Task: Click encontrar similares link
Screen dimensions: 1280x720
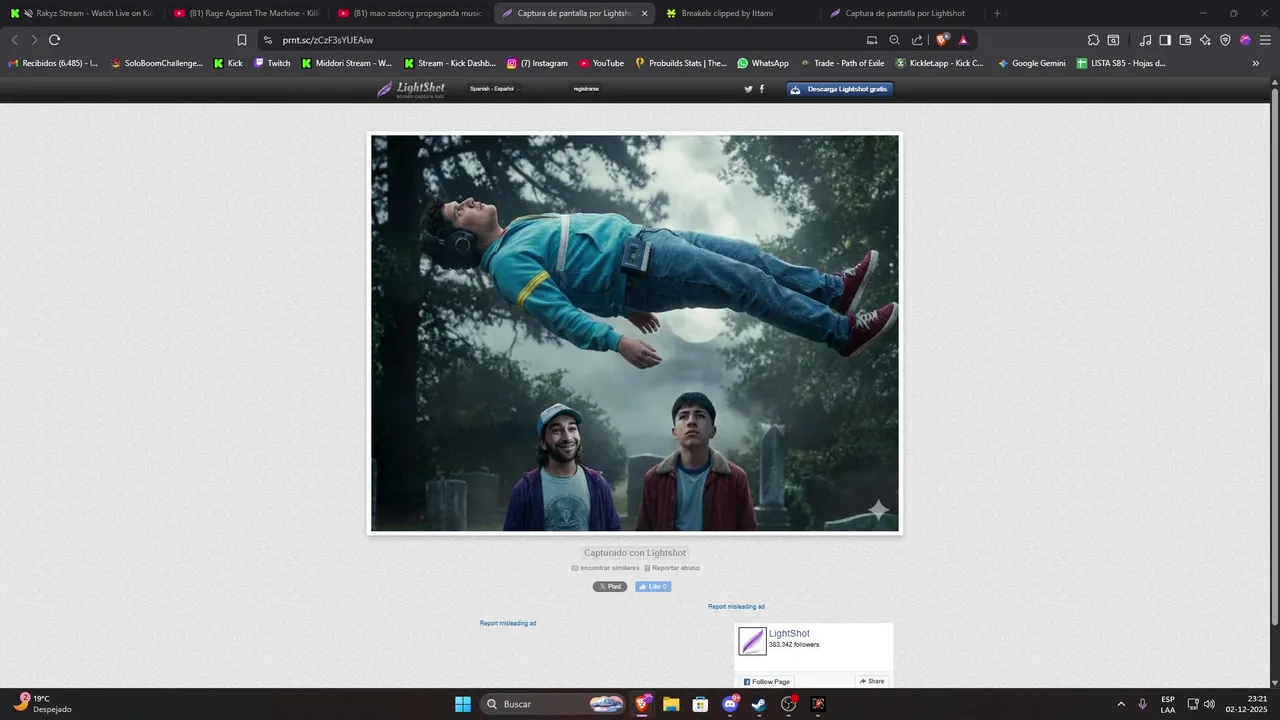Action: pos(605,568)
